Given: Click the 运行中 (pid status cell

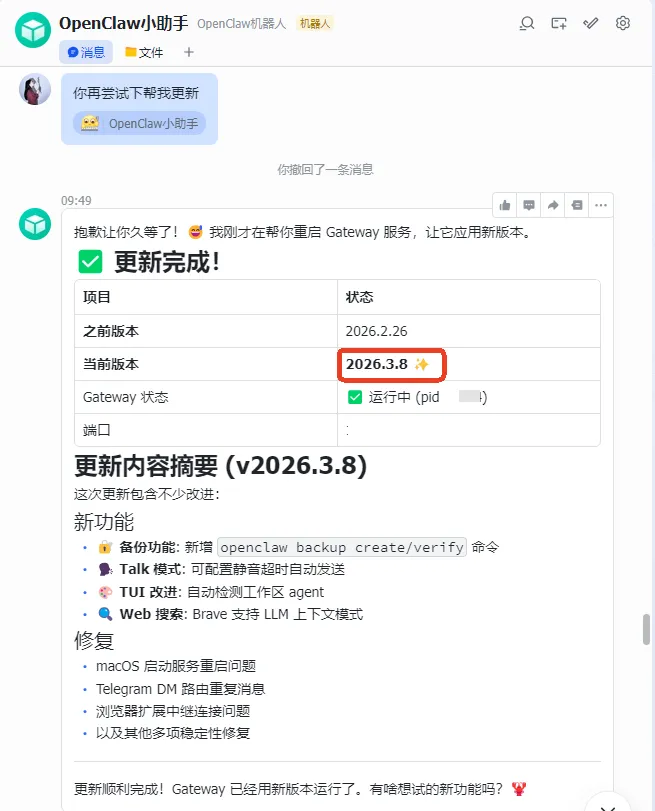Looking at the screenshot, I should pos(469,397).
